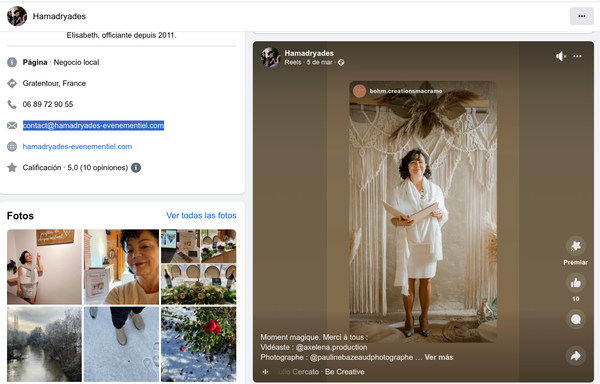The image size is (600, 384).
Task: Open the boots in snow photo thumbnail
Action: click(121, 344)
